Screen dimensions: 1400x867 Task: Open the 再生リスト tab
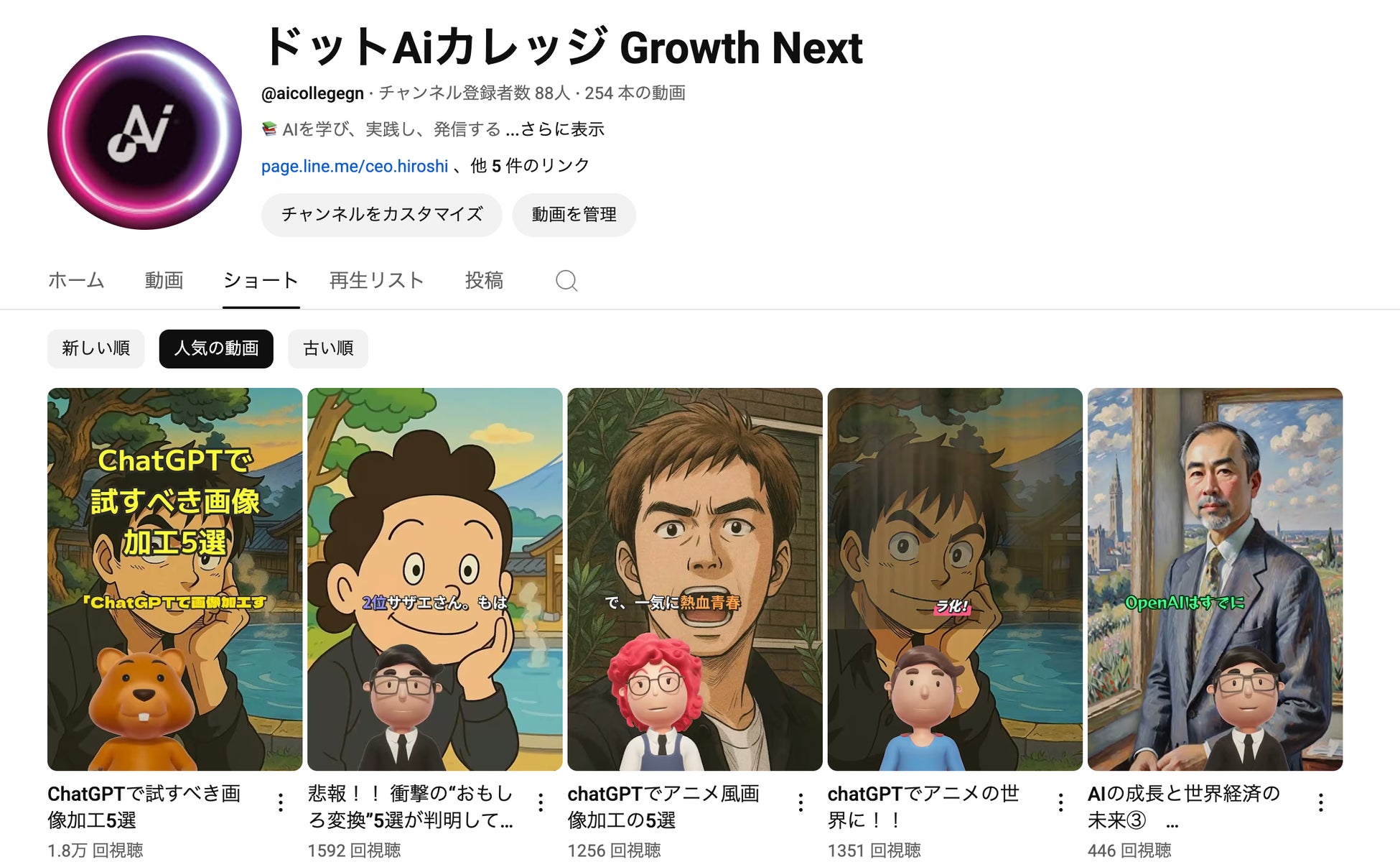point(376,280)
